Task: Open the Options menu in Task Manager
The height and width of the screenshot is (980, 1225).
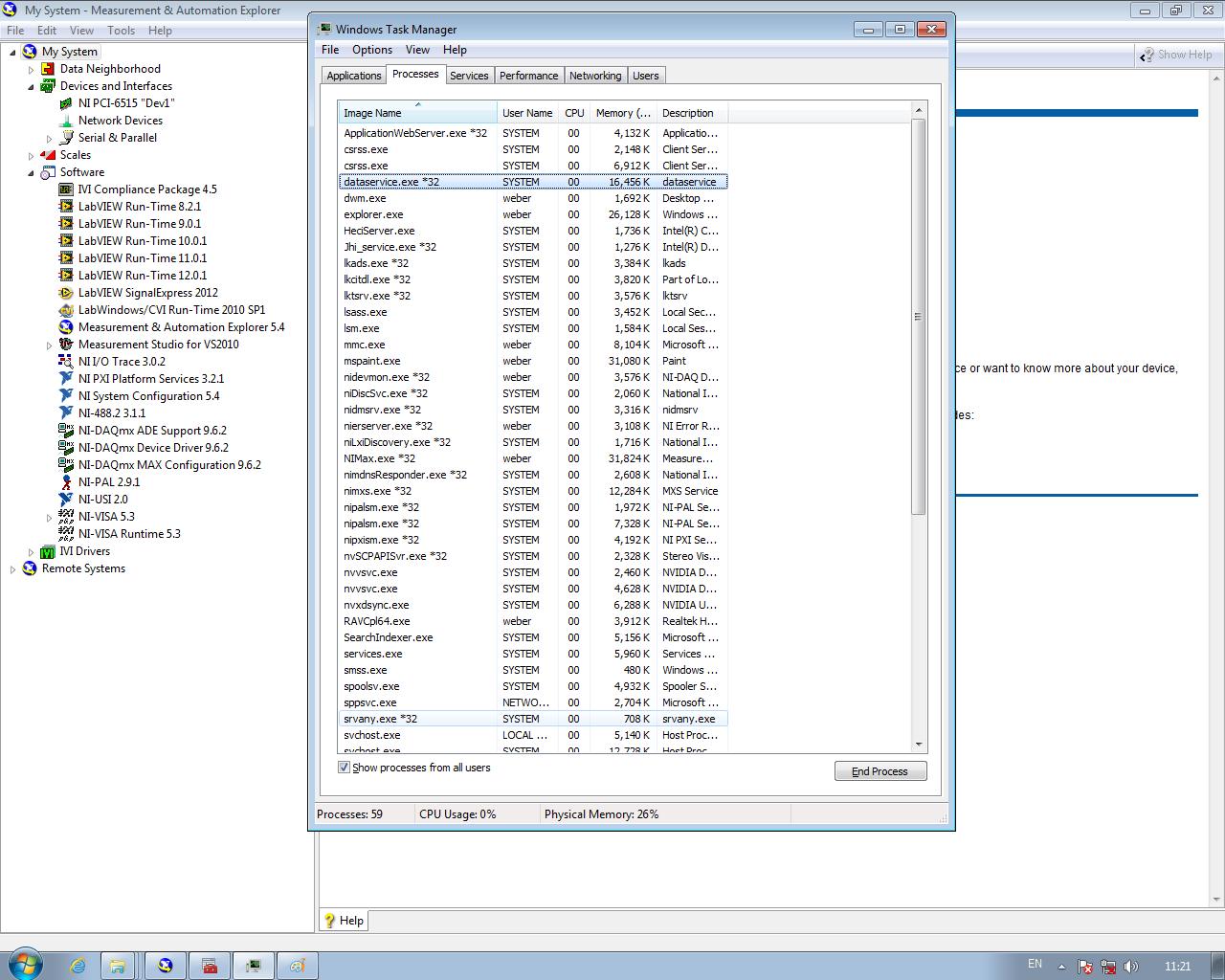Action: click(372, 50)
